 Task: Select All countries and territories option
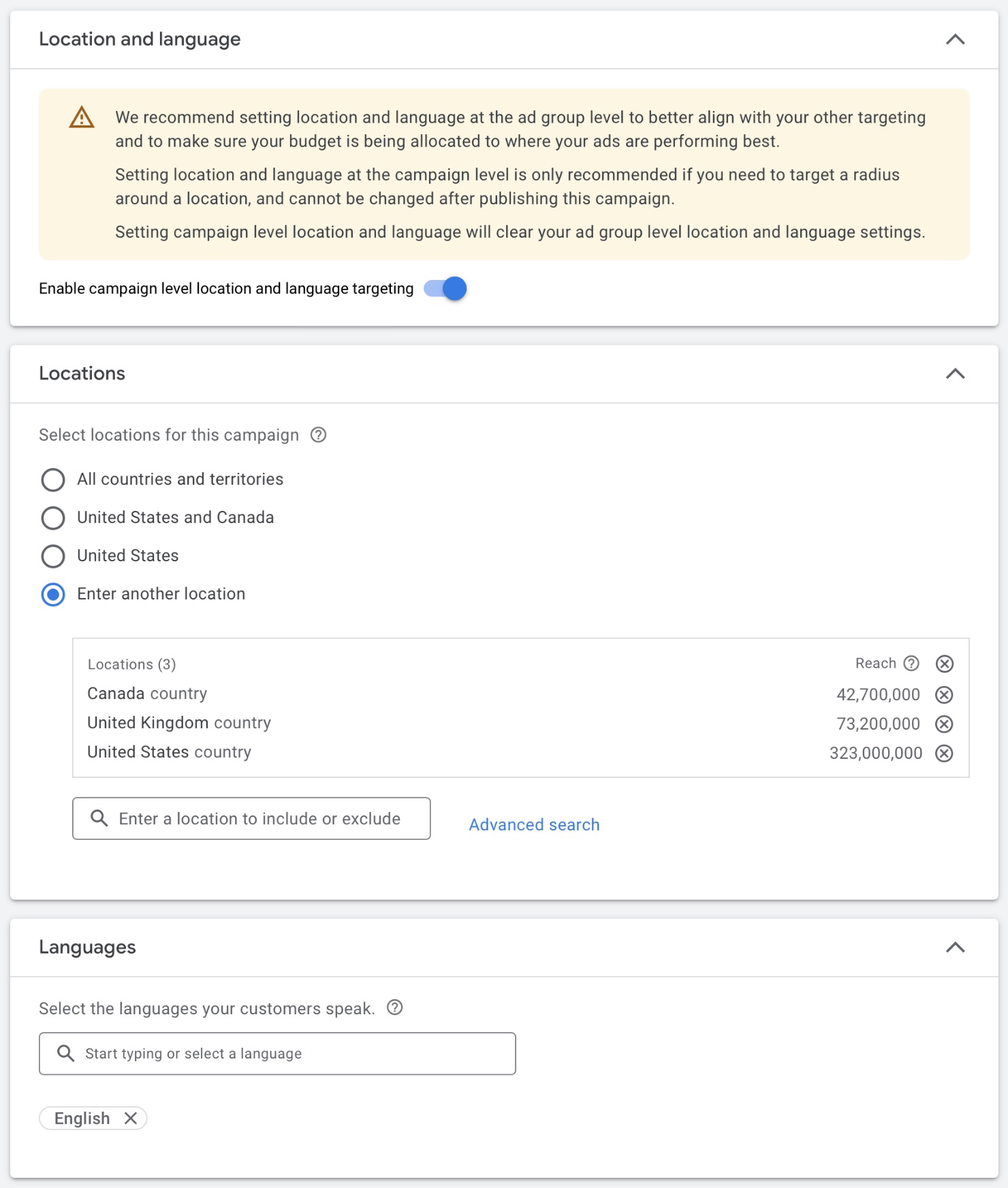(53, 480)
